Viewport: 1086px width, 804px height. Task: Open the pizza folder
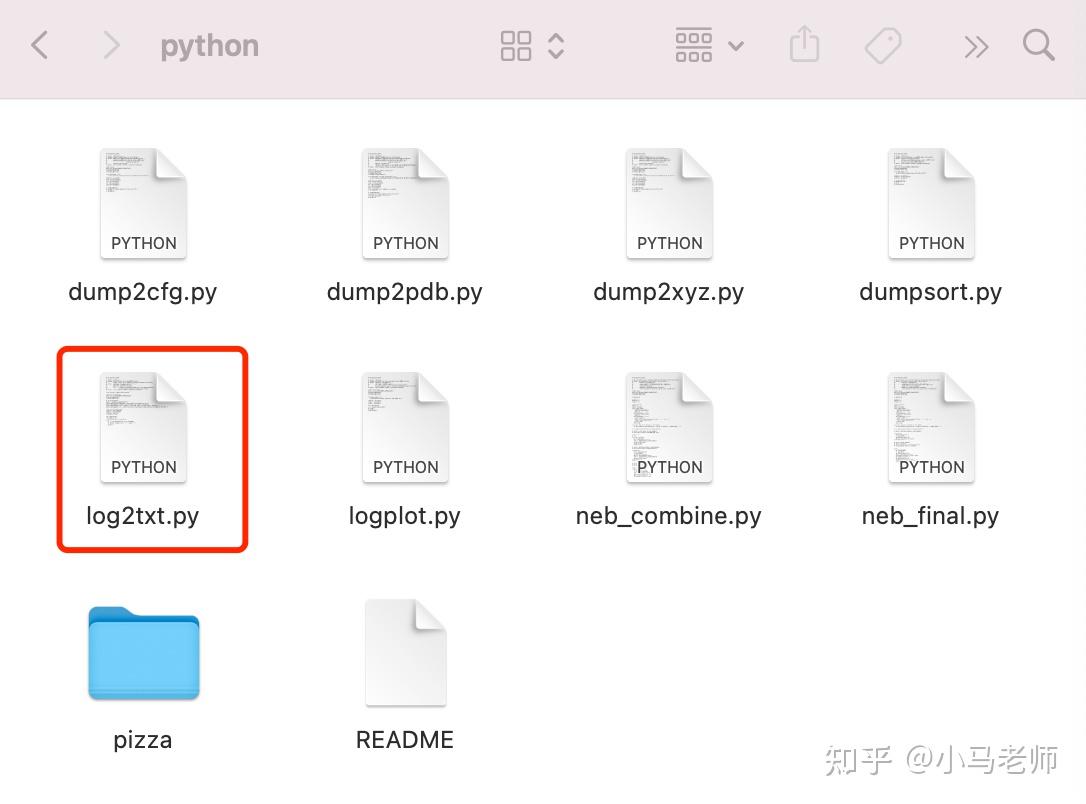coord(142,652)
